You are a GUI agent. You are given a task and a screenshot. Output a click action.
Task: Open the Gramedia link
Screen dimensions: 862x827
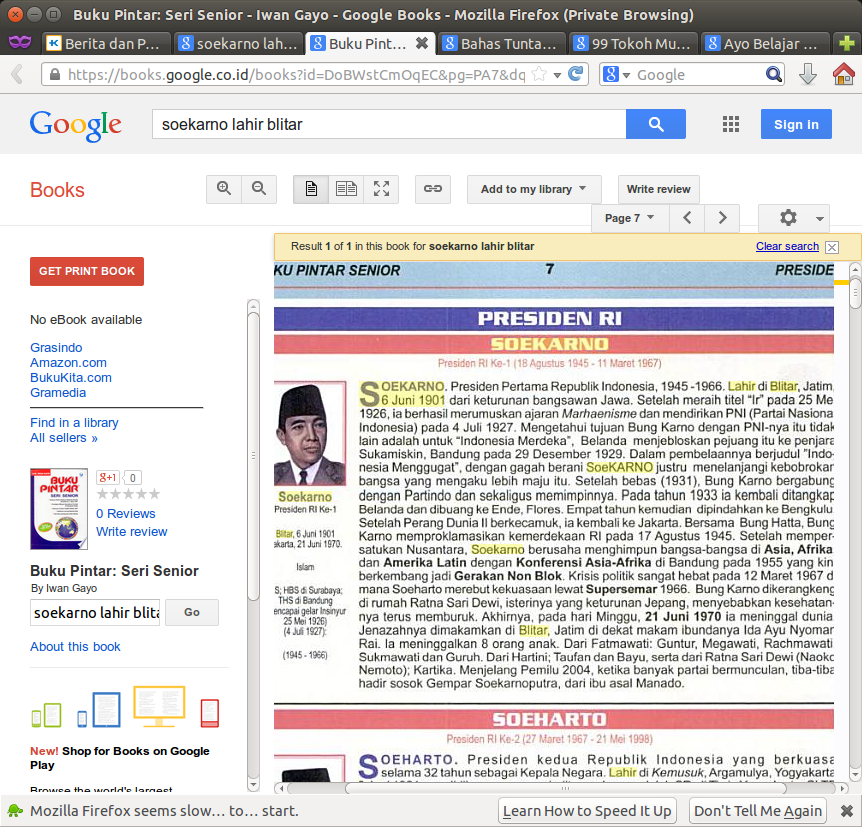(x=58, y=393)
